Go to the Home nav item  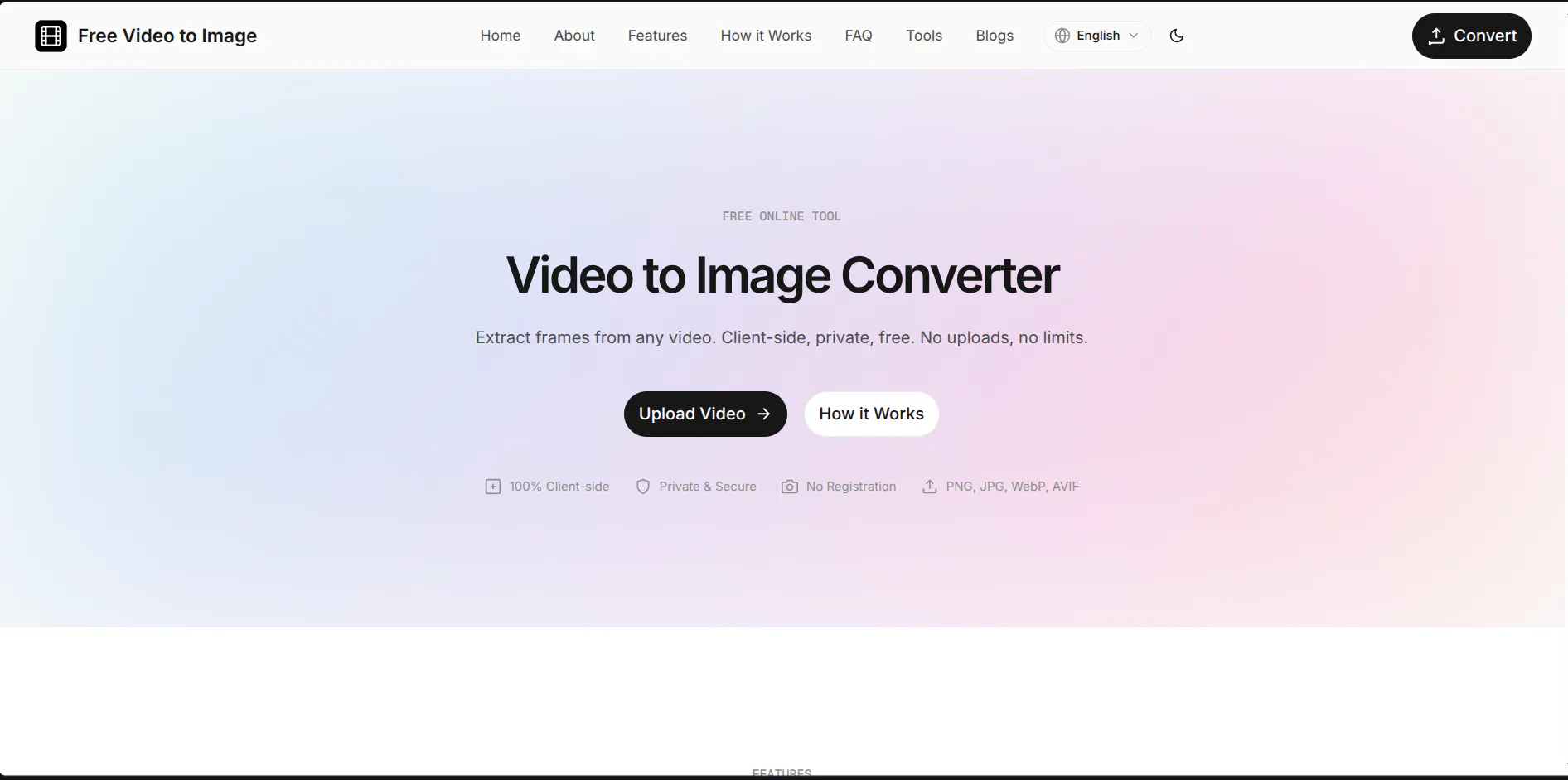501,36
